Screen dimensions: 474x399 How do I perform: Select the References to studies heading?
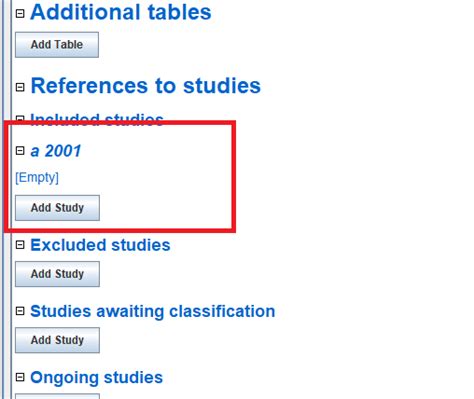click(x=145, y=86)
